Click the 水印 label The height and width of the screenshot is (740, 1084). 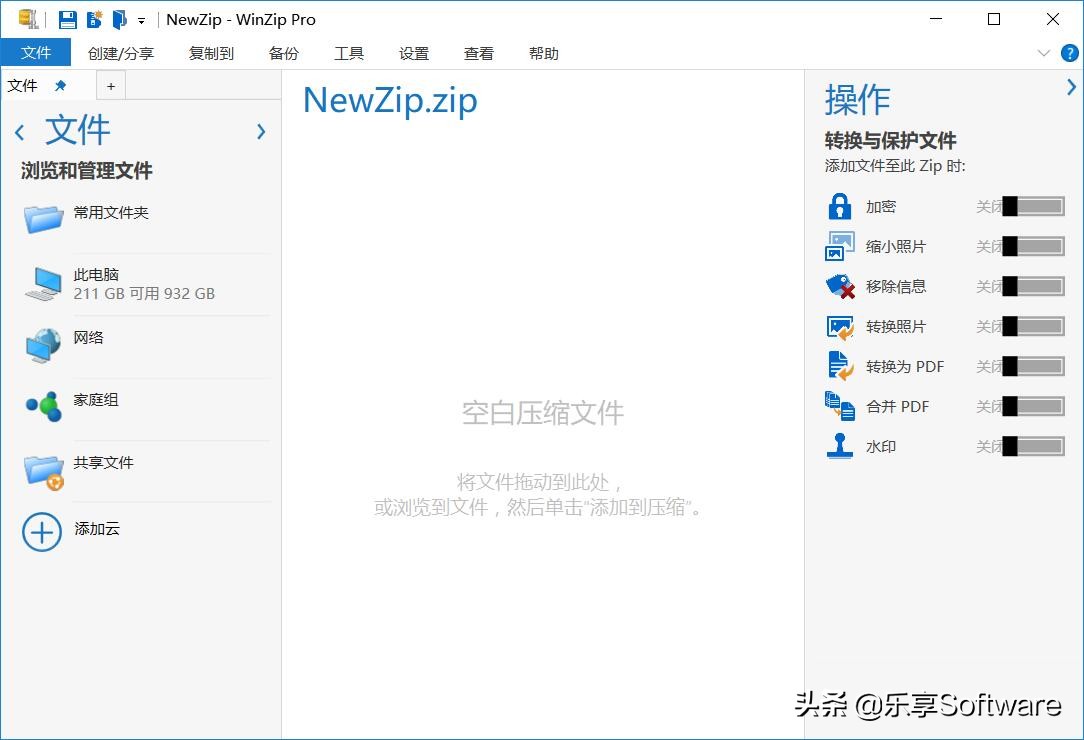coord(881,447)
